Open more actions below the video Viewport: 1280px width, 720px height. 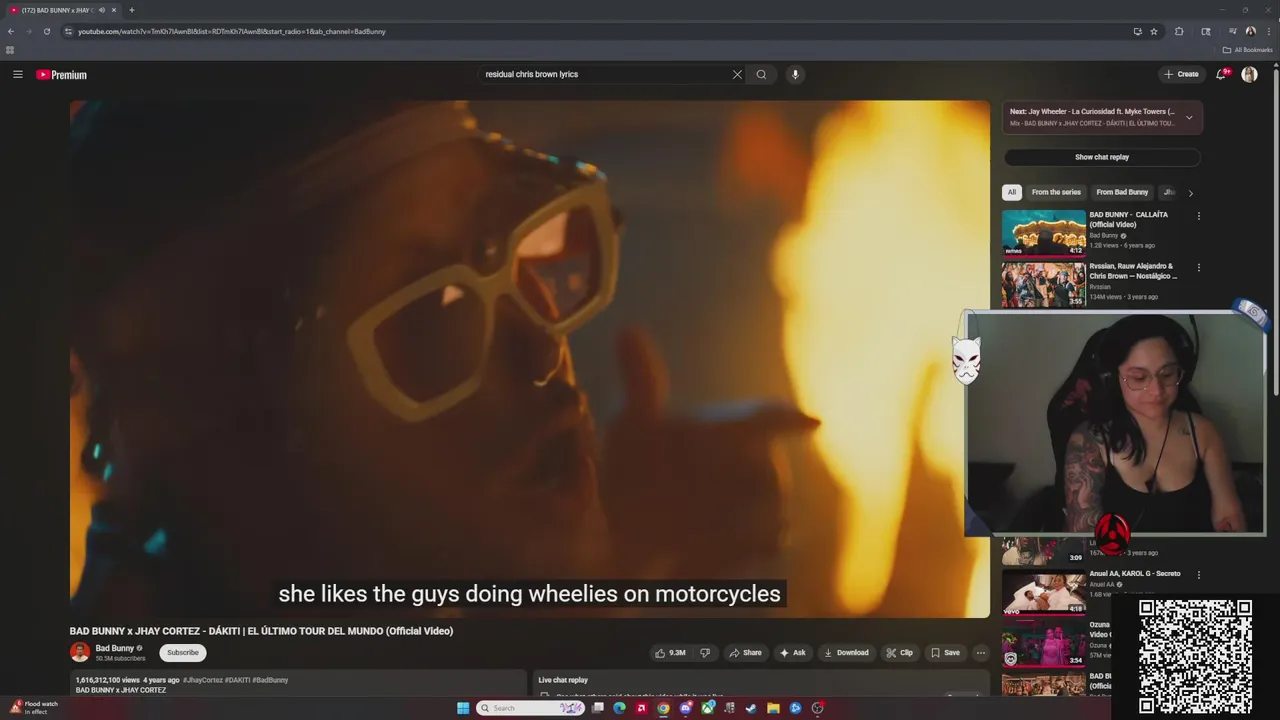point(981,653)
